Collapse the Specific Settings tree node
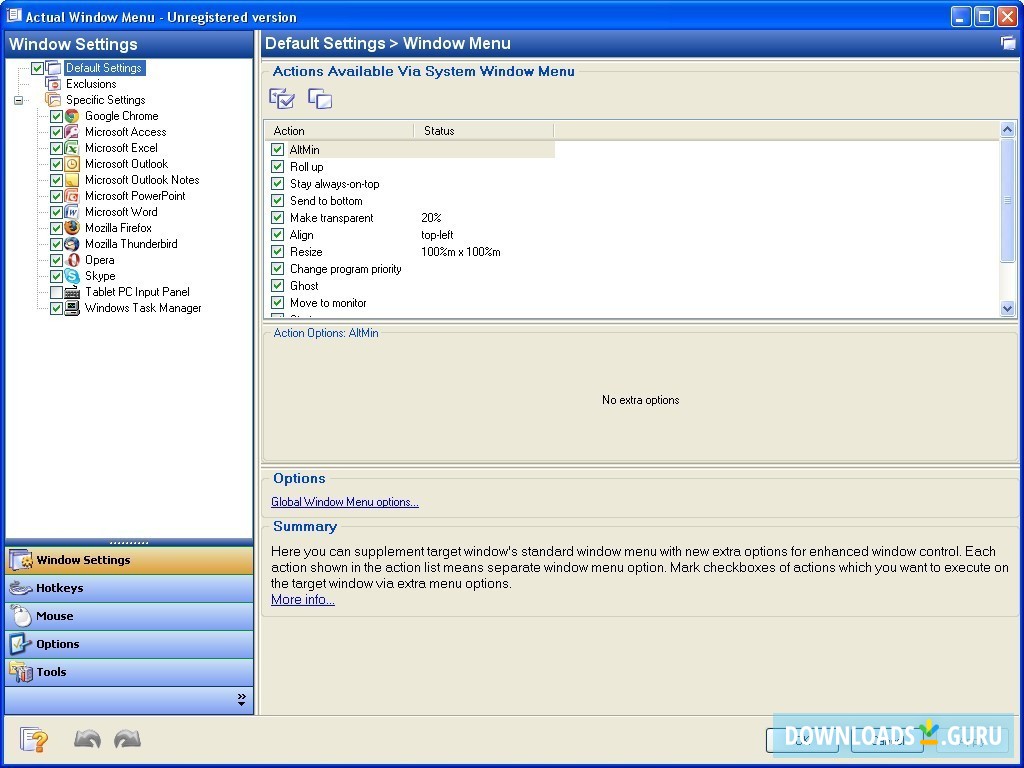 pyautogui.click(x=18, y=100)
